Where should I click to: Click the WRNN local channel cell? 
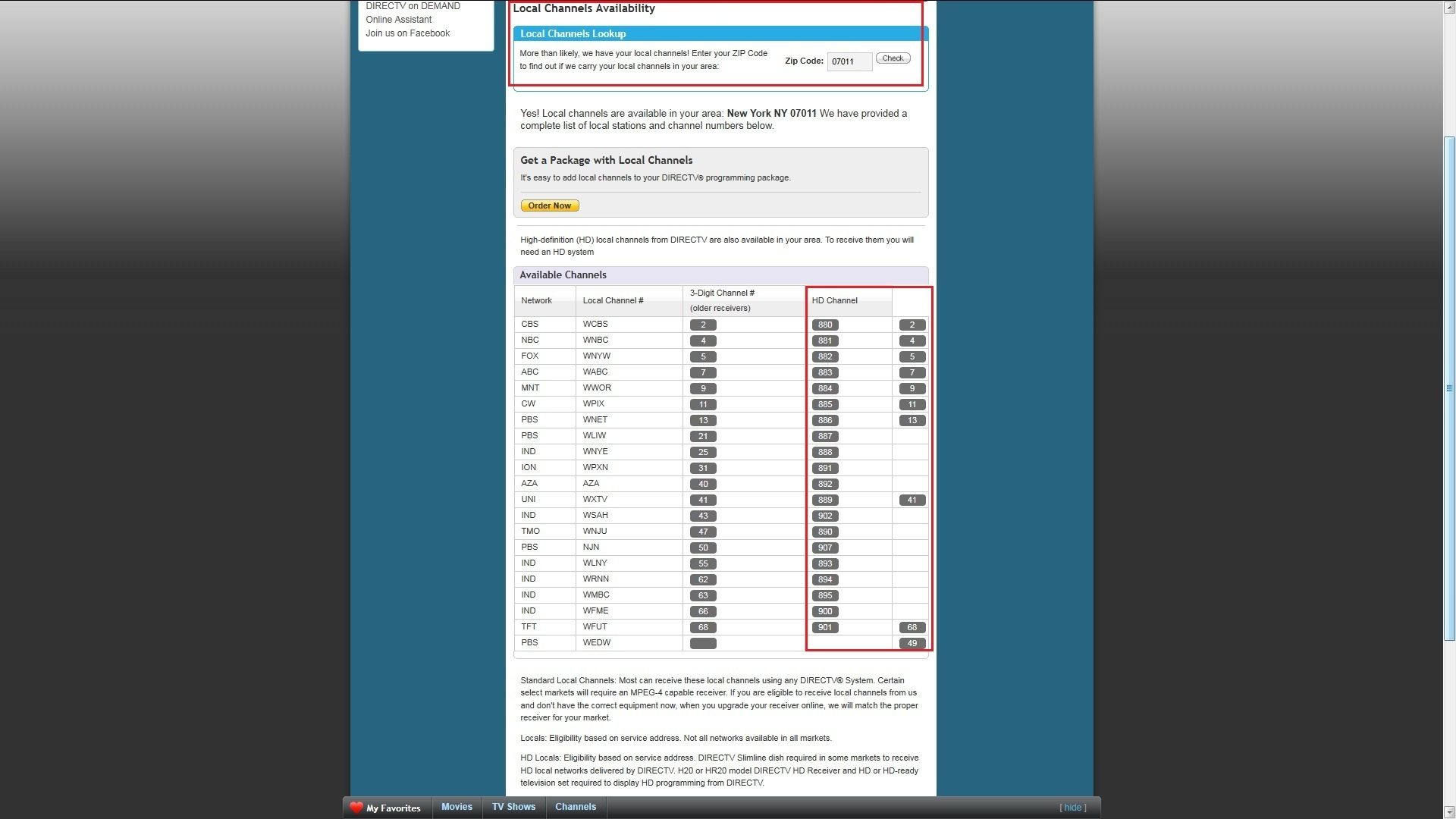629,579
